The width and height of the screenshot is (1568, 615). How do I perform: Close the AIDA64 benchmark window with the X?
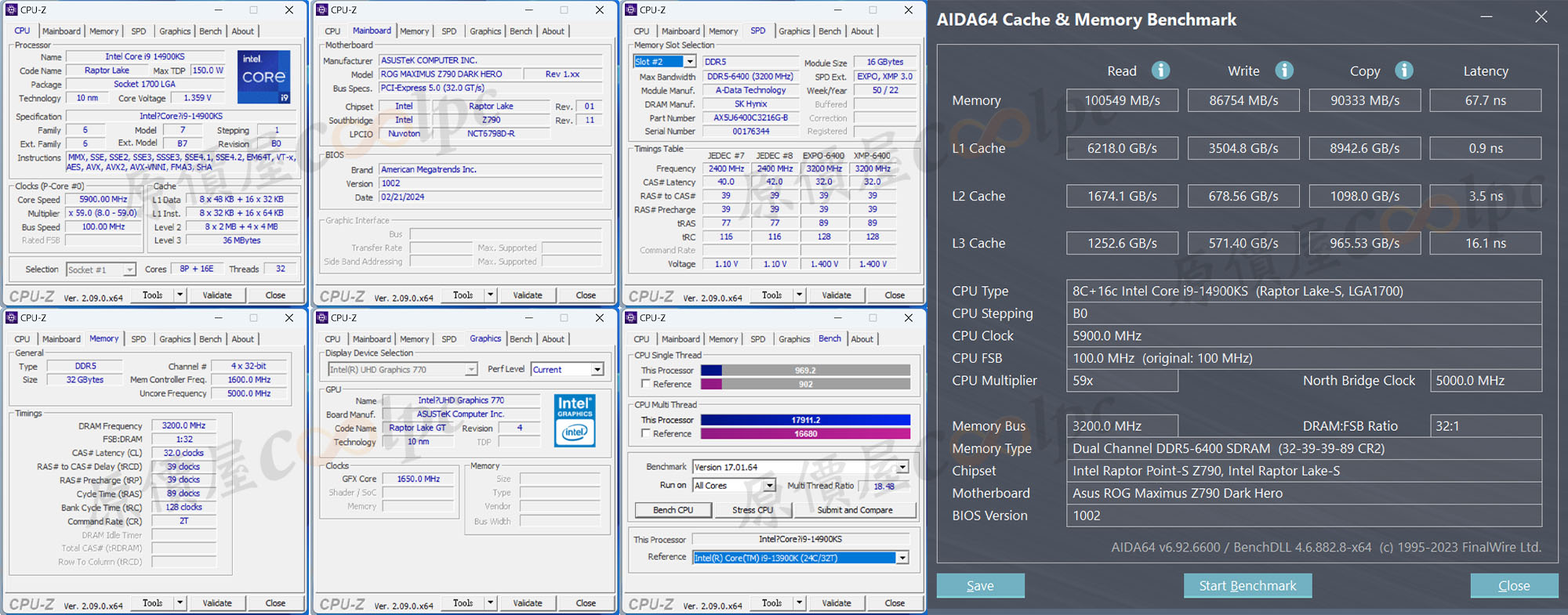tap(1541, 17)
